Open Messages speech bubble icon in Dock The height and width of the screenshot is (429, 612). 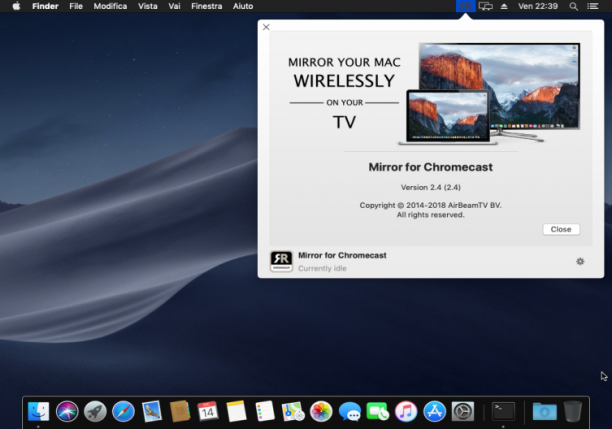click(349, 411)
